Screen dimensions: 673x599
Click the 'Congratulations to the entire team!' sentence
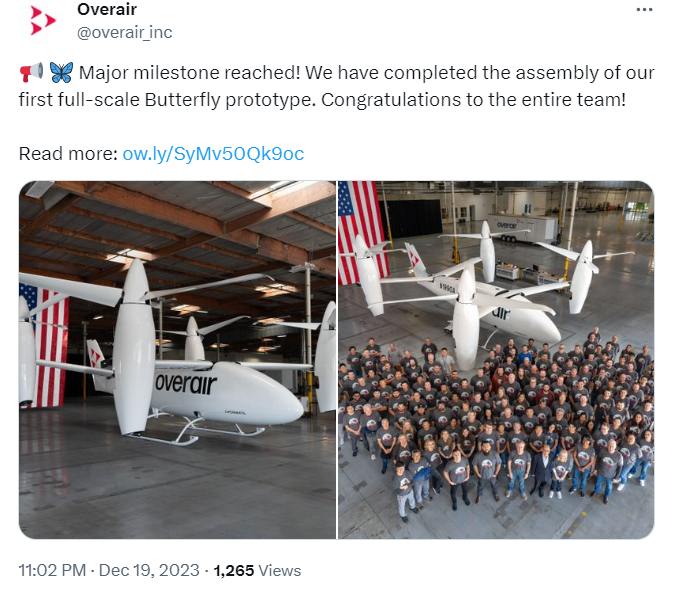coord(473,100)
